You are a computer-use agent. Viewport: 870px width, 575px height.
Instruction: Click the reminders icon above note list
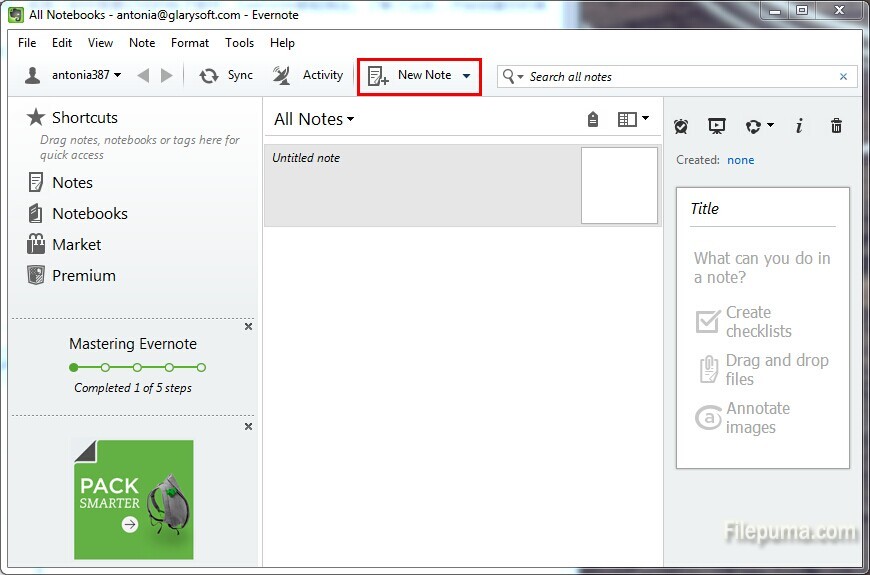[x=593, y=120]
